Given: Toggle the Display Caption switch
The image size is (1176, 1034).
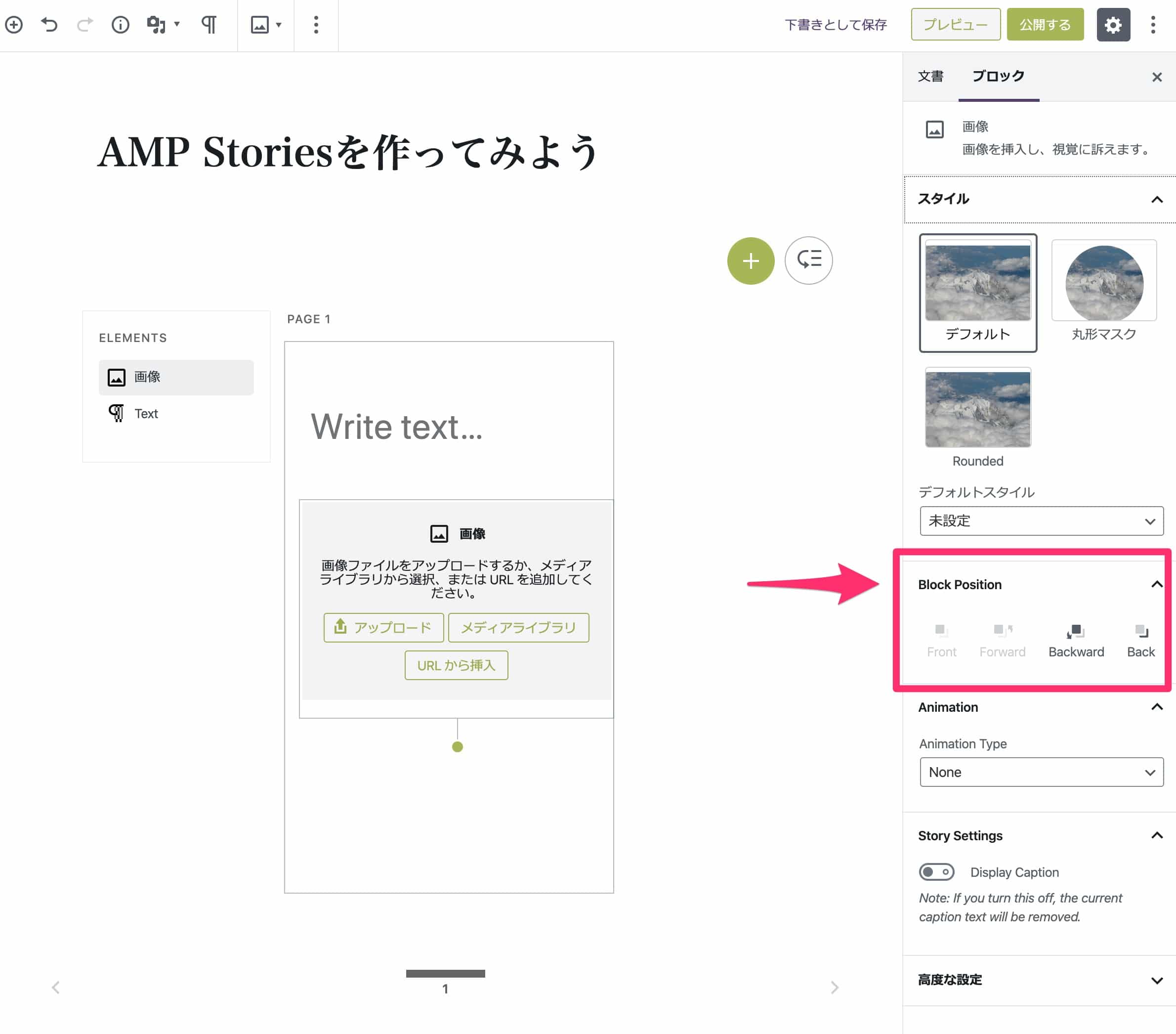Looking at the screenshot, I should 936,872.
